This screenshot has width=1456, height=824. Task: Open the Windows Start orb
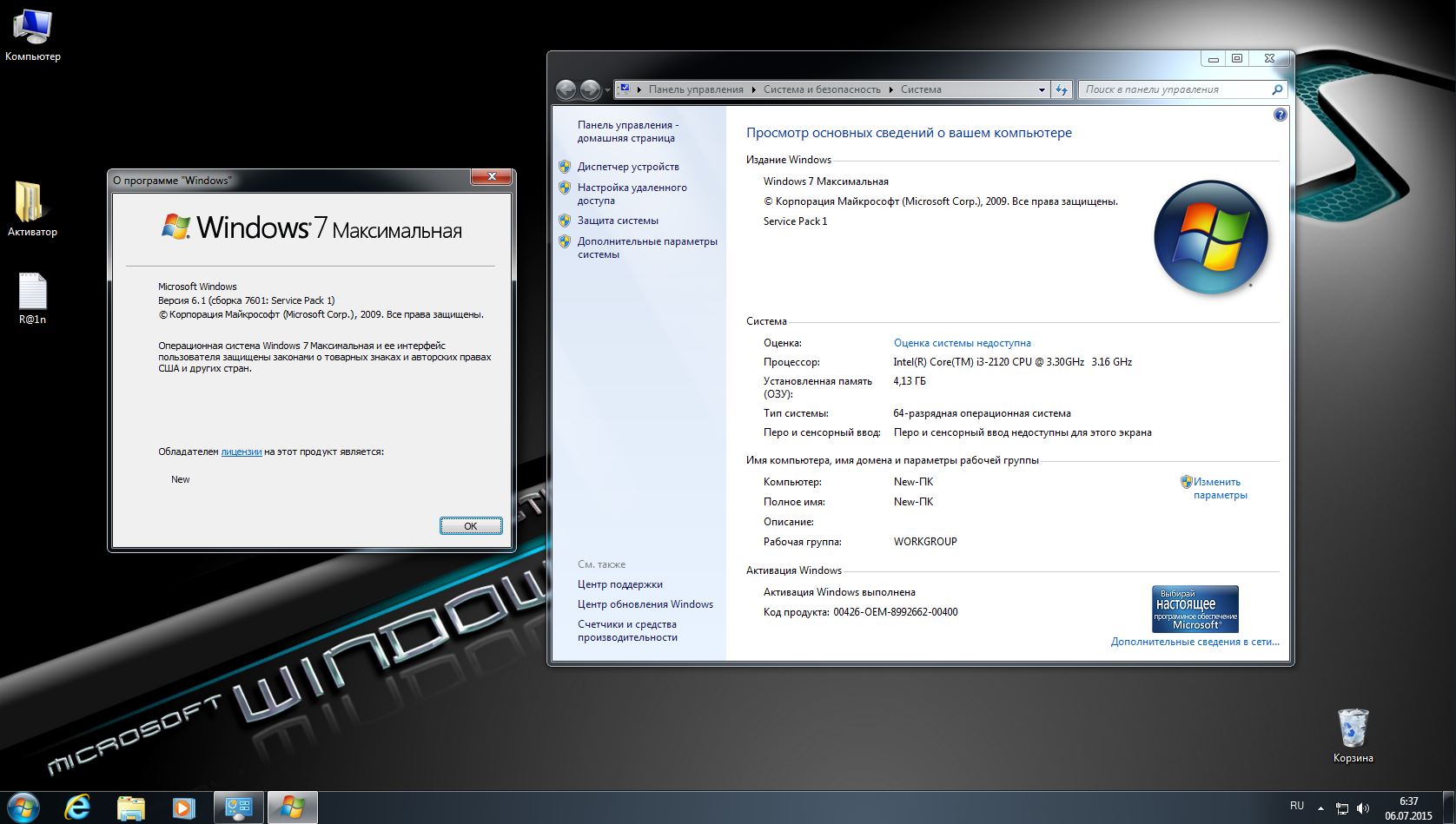click(x=23, y=808)
